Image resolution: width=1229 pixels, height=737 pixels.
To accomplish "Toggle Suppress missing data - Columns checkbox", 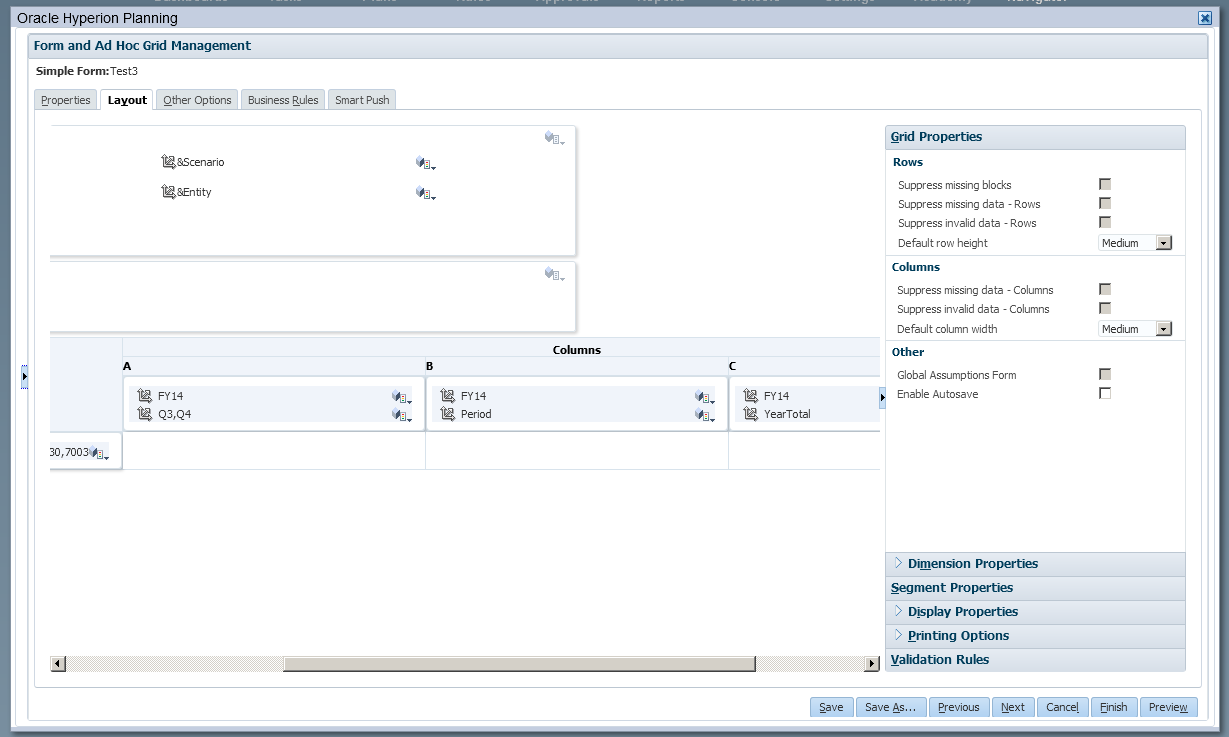I will click(1105, 289).
